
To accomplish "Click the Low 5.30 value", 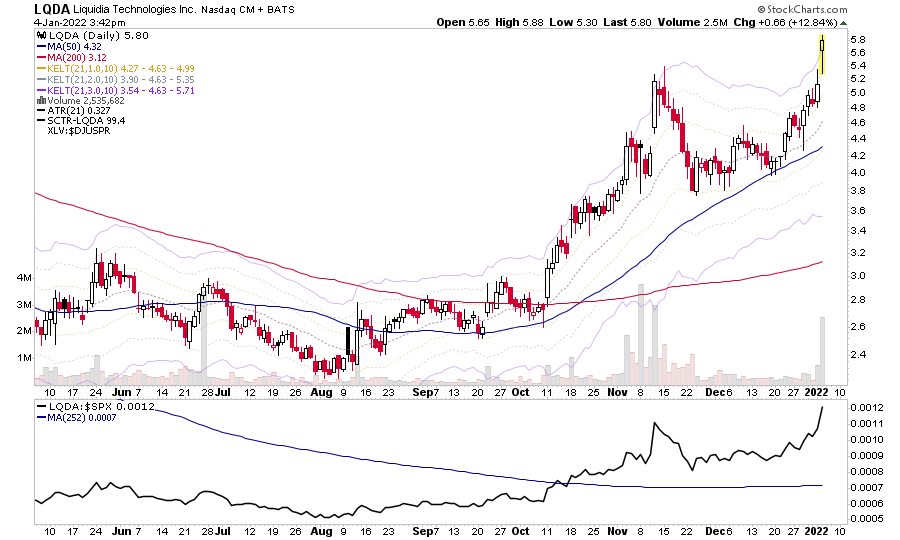I will pos(573,22).
